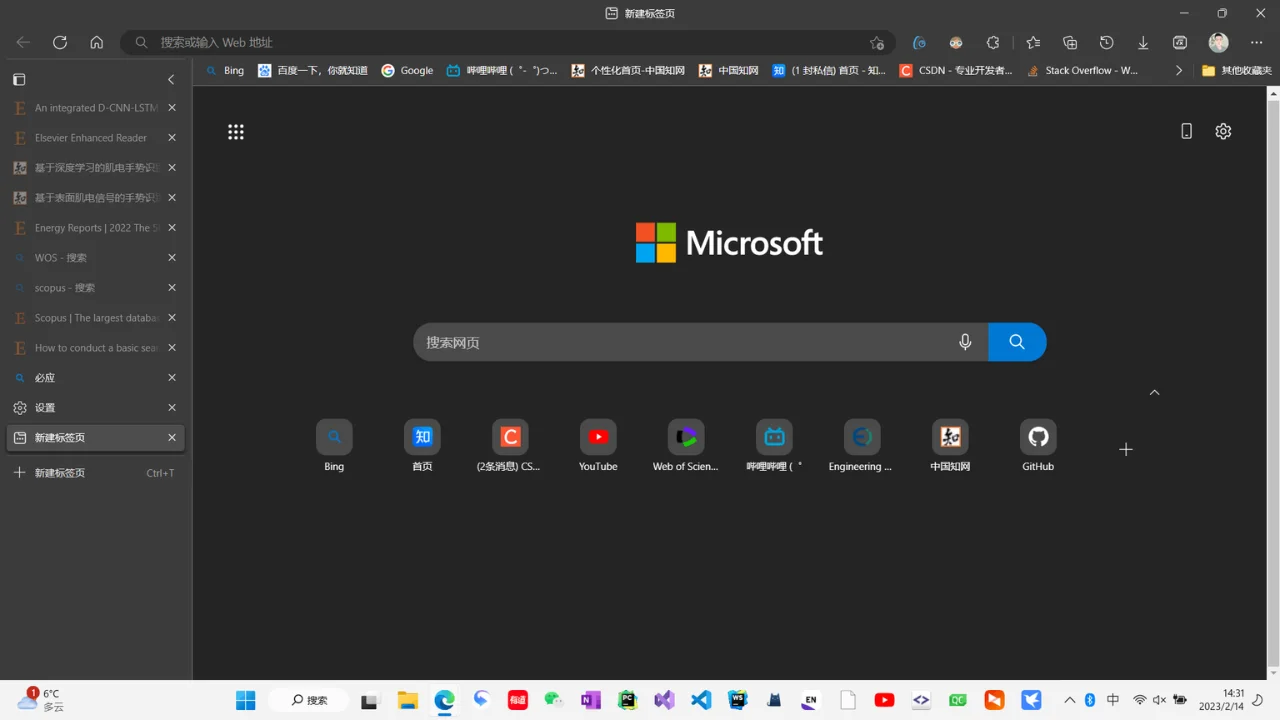This screenshot has height=720, width=1280.
Task: Open the Math Solver icon
Action: [1180, 43]
